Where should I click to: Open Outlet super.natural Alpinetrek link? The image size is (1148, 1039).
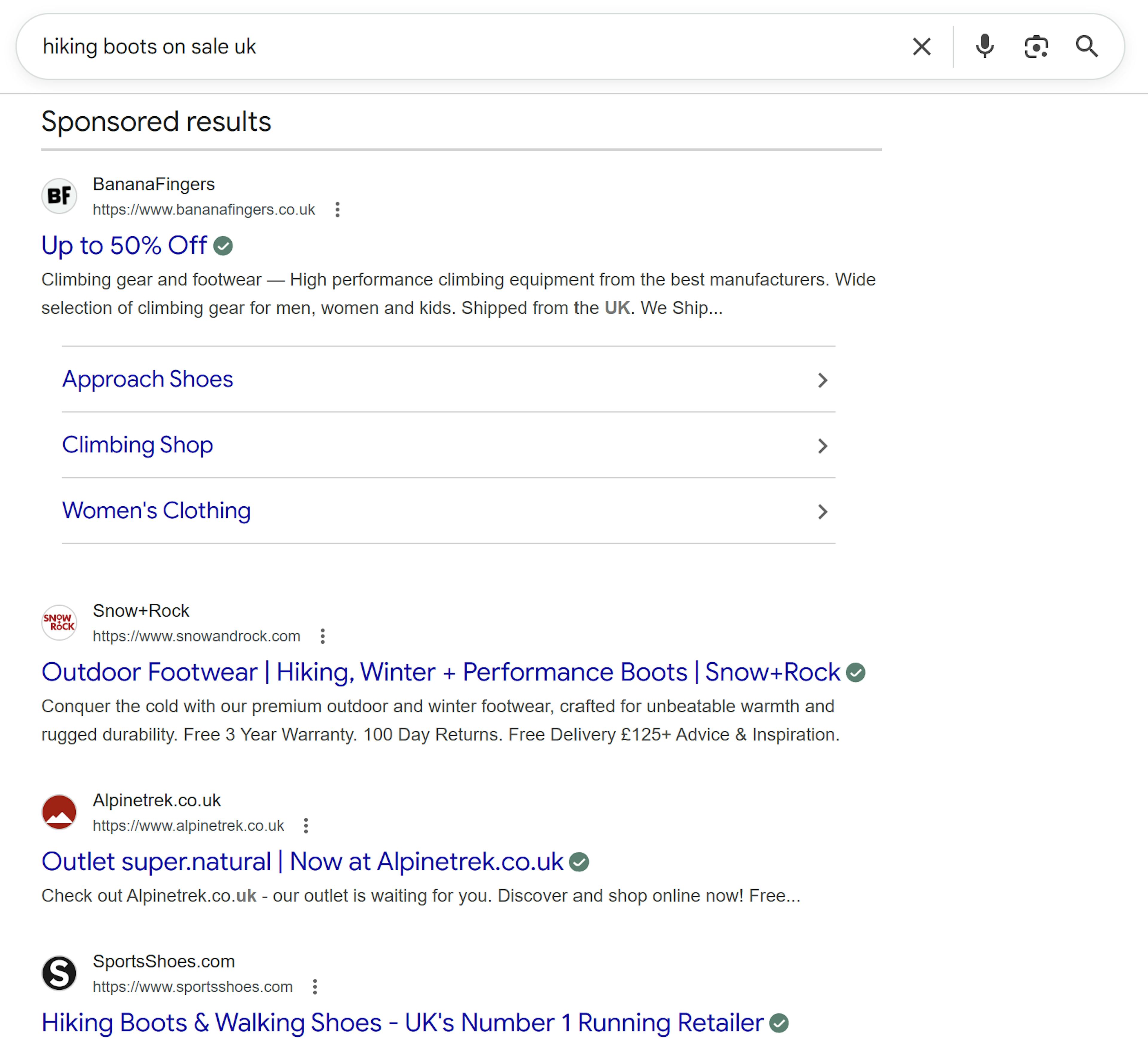tap(302, 862)
